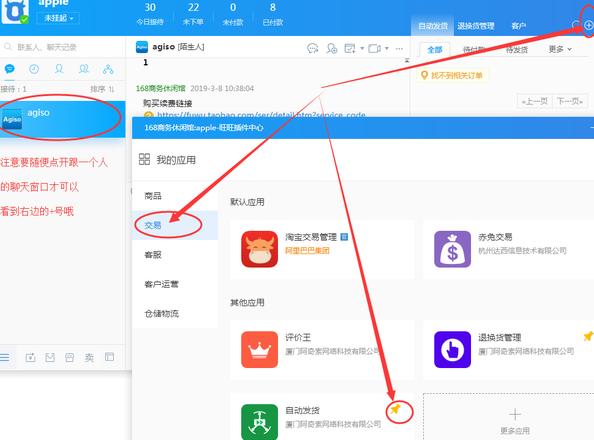
Task: Open the shop icon at sidebar bottom
Action: [70, 357]
